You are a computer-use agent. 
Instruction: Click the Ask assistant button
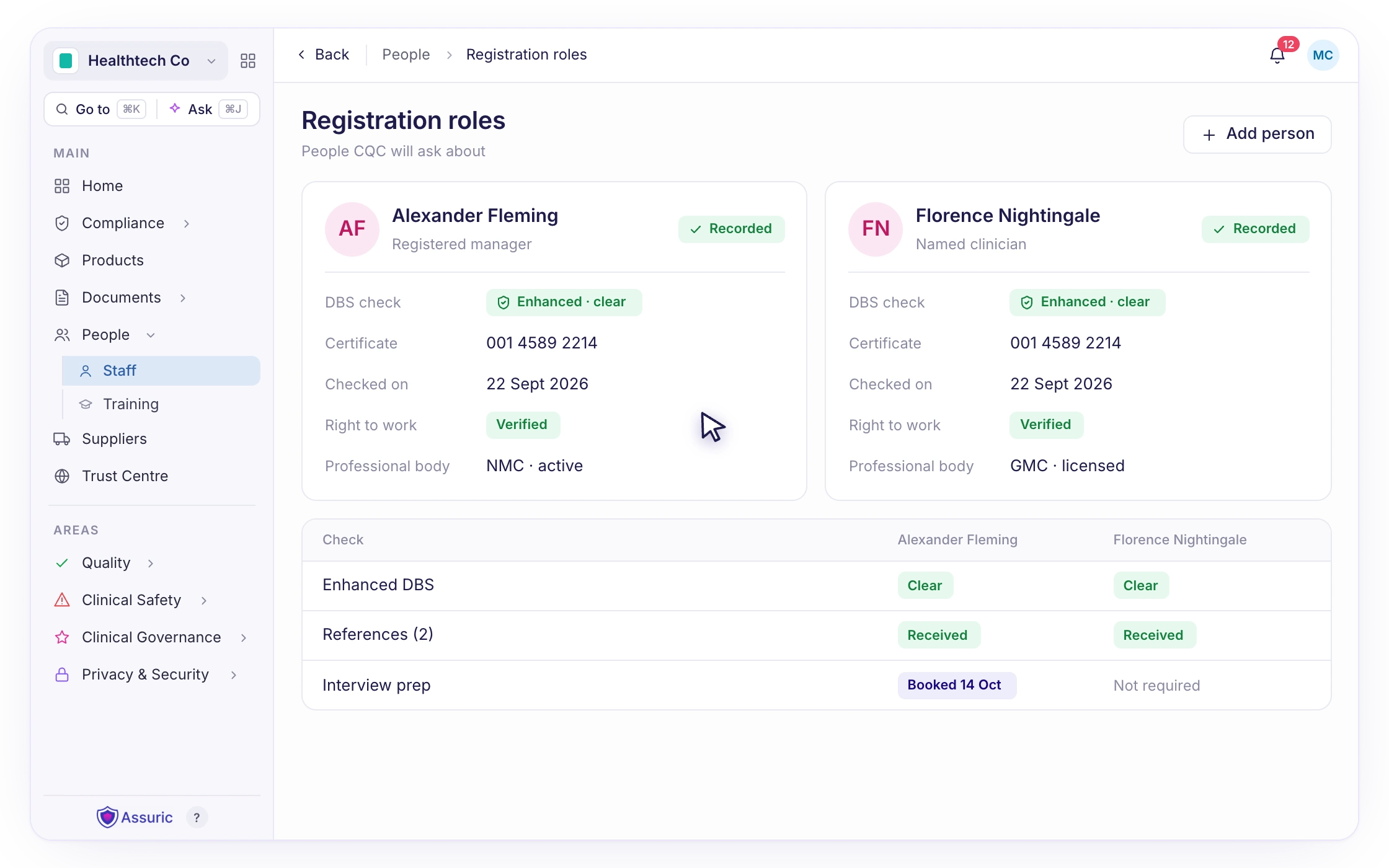[209, 109]
